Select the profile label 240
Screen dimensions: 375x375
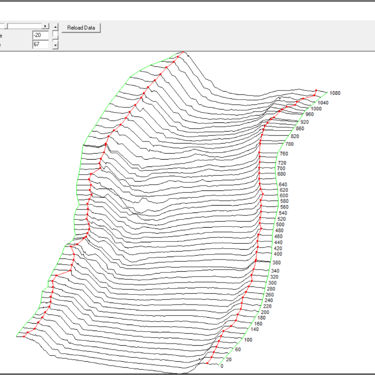tap(268, 301)
